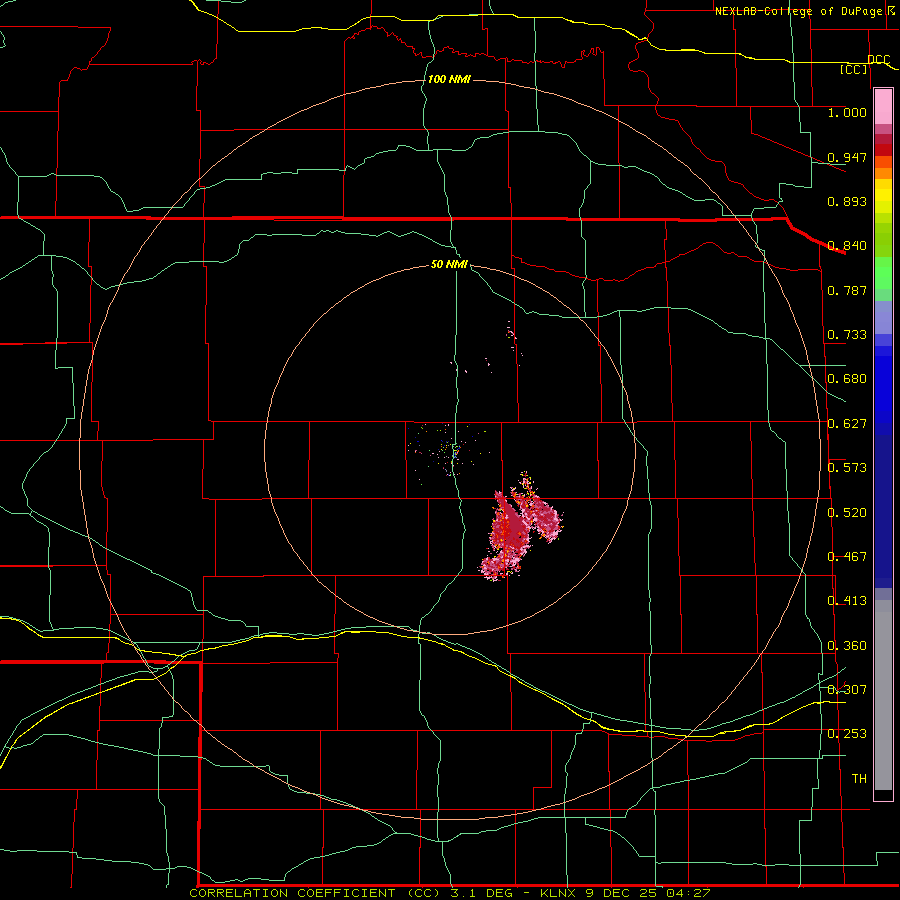Click the Correlation Coefficient caption at bottom
Image resolution: width=900 pixels, height=900 pixels.
(x=450, y=893)
